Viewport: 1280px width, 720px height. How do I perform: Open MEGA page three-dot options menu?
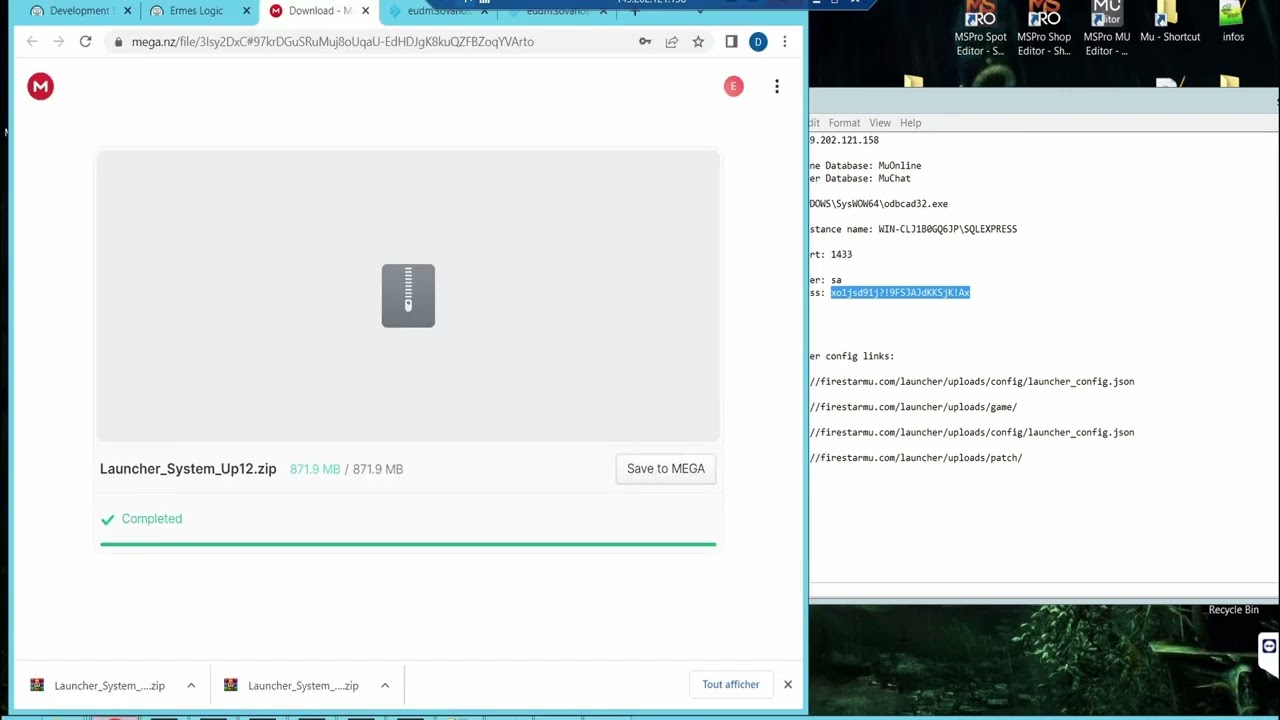pos(777,87)
